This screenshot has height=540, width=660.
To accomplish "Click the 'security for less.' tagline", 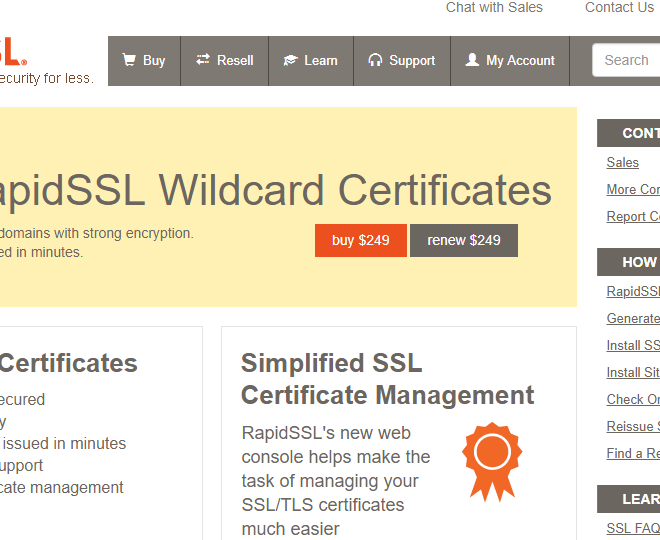I will coord(46,78).
